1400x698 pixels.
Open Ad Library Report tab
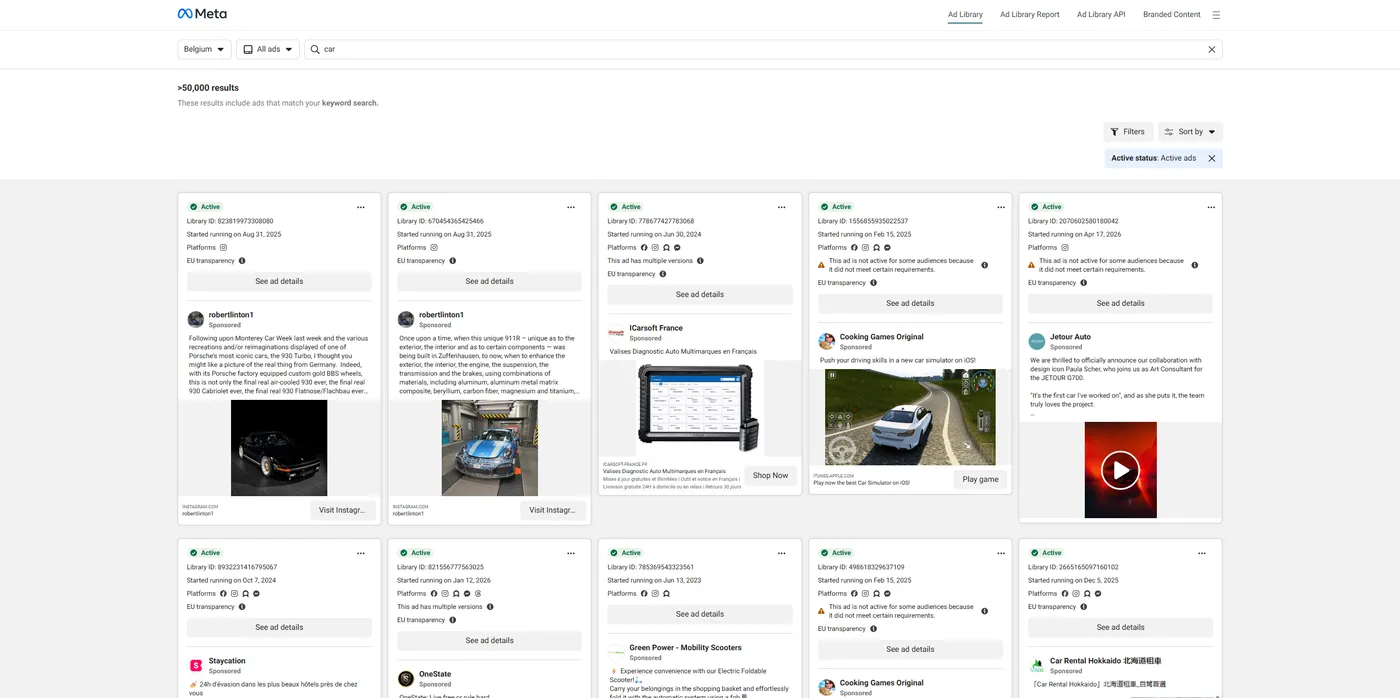click(1030, 15)
